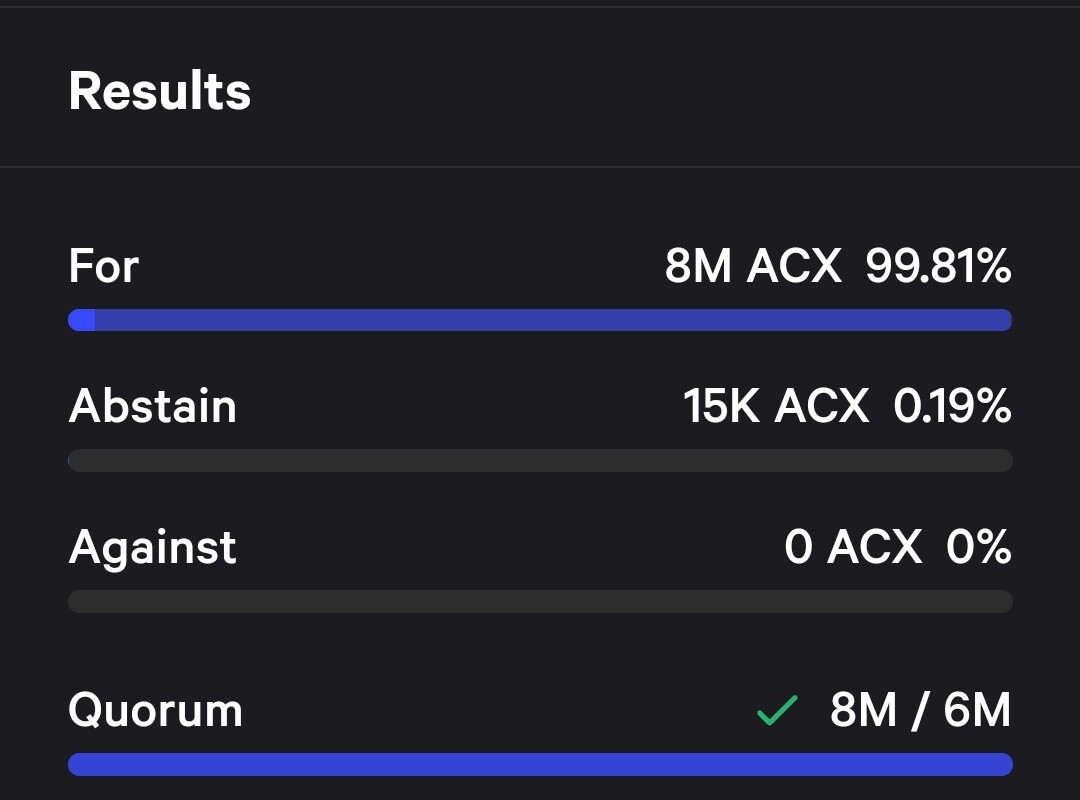The width and height of the screenshot is (1080, 800).
Task: Click the Abstain vote label
Action: tap(152, 406)
